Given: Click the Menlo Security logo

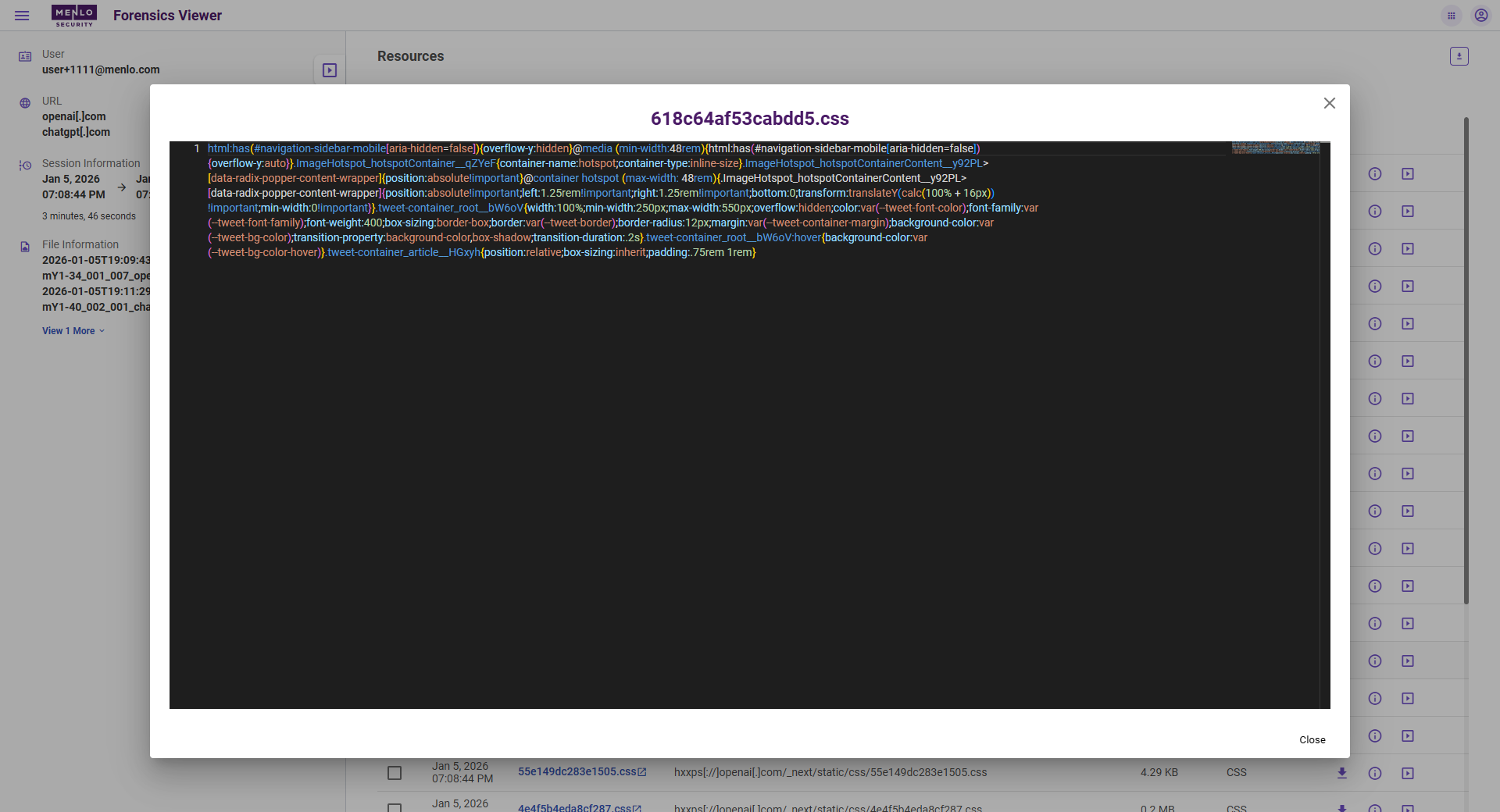Looking at the screenshot, I should (x=74, y=16).
